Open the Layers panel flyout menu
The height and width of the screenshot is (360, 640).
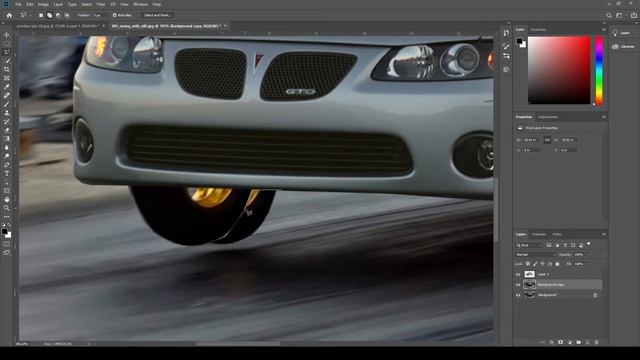[604, 234]
